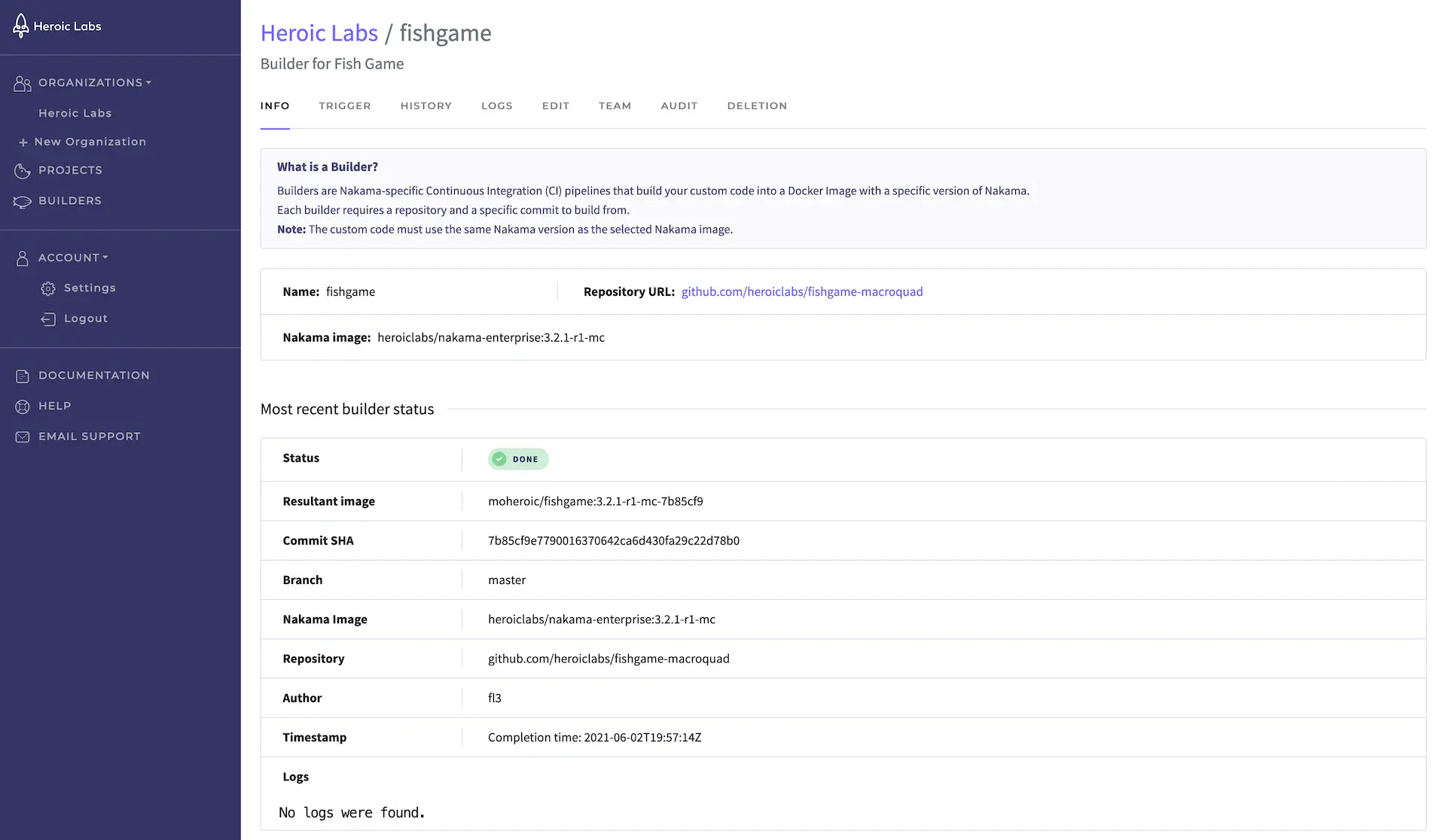The width and height of the screenshot is (1446, 840).
Task: Click the Logout account icon
Action: tap(47, 318)
